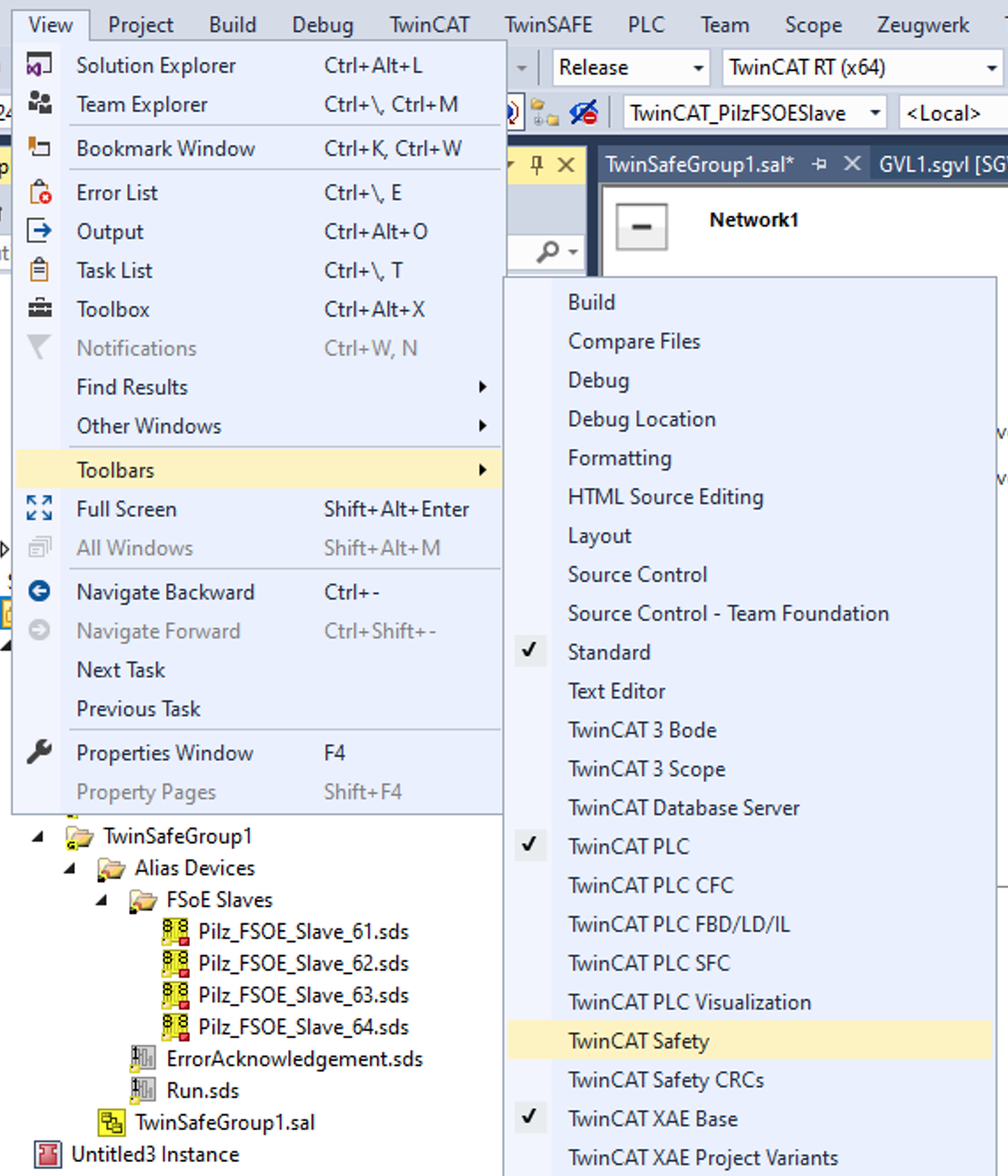
Task: Enable the TwinCAT PLC Visualization toolbar
Action: (x=750, y=1002)
